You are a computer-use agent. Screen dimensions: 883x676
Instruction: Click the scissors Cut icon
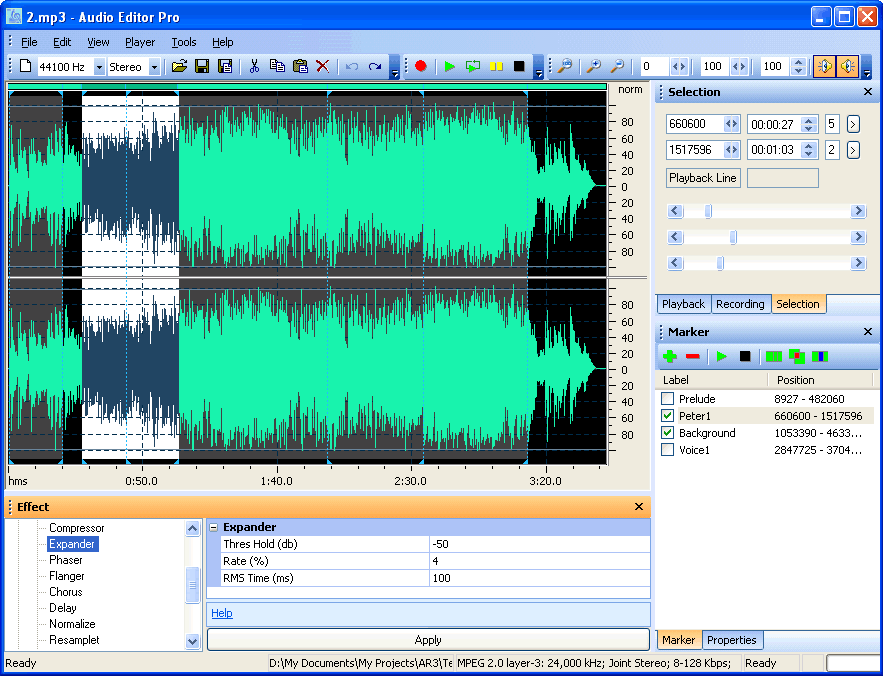click(x=254, y=67)
